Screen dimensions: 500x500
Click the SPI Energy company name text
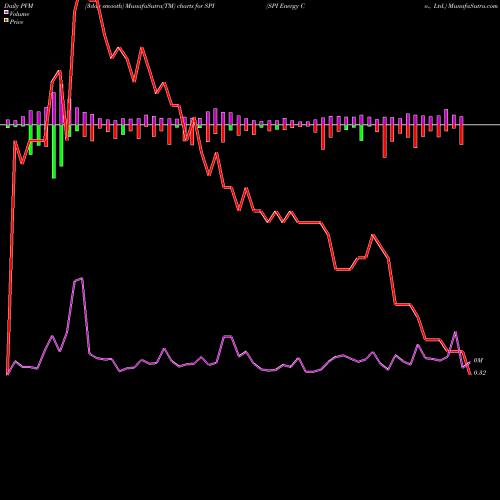(x=285, y=6)
